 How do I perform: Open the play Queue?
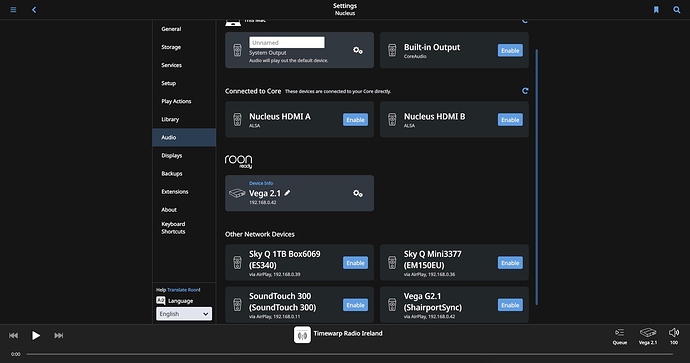point(620,336)
